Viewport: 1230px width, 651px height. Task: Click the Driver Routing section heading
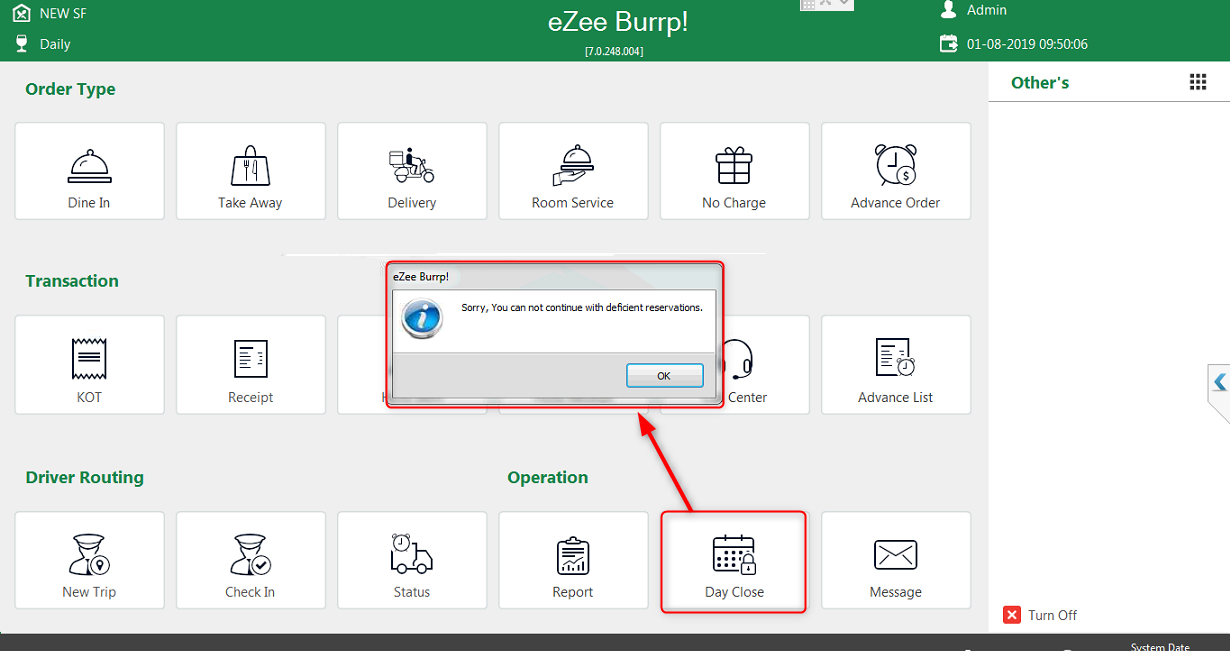pyautogui.click(x=85, y=477)
